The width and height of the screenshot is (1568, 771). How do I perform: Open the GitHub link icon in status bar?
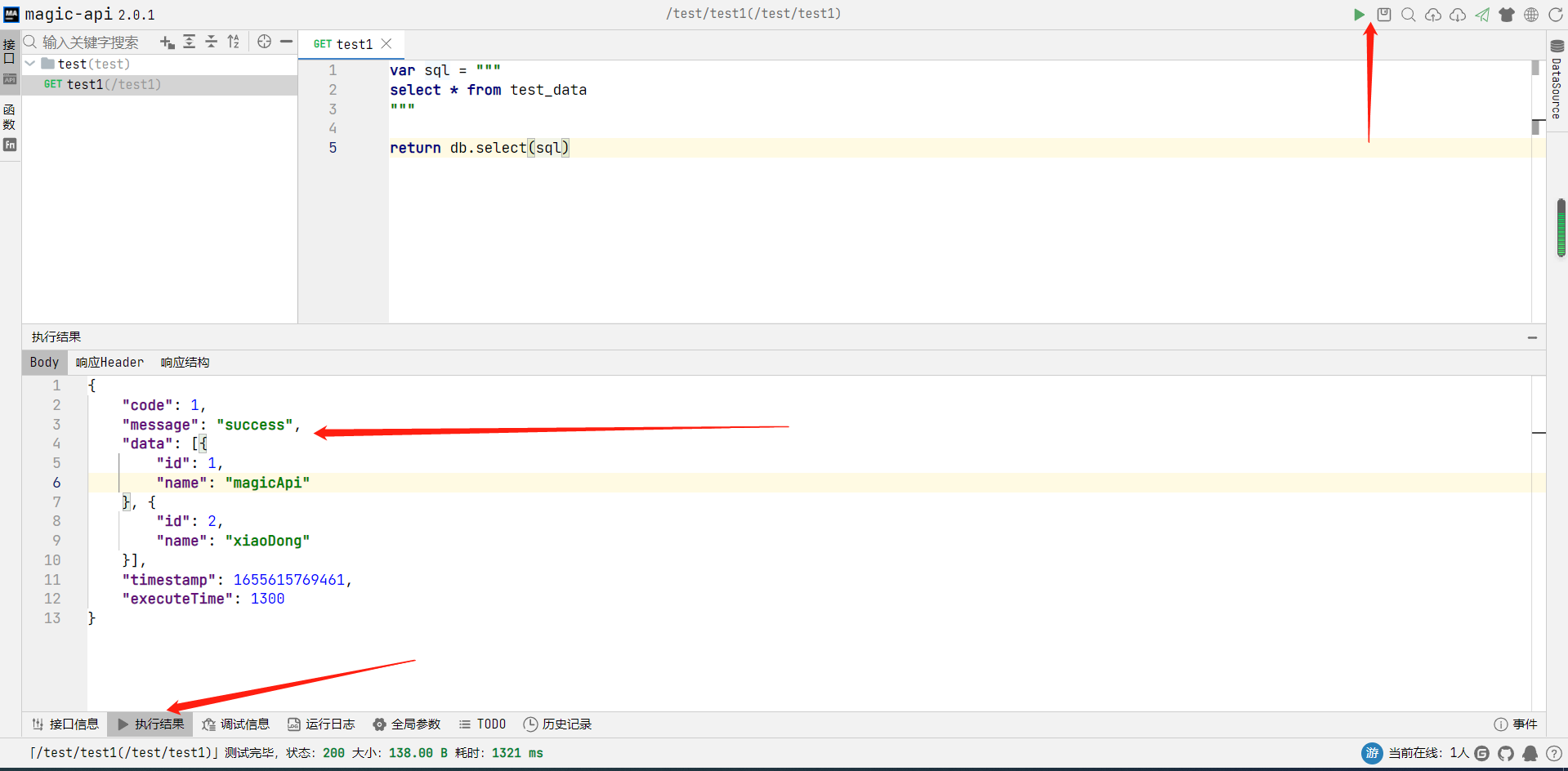pos(1506,753)
